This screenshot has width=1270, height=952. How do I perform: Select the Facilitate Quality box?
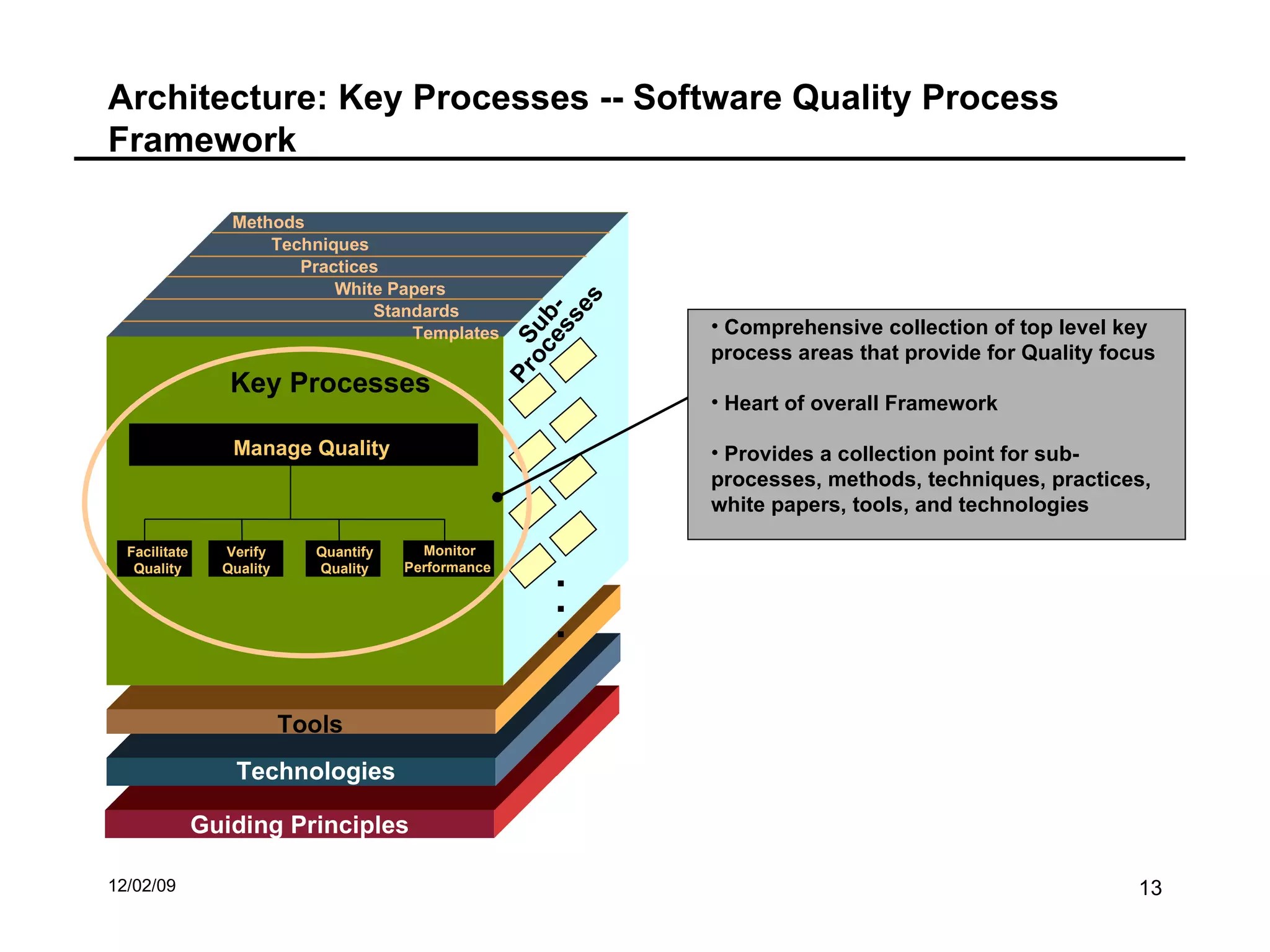click(x=154, y=559)
